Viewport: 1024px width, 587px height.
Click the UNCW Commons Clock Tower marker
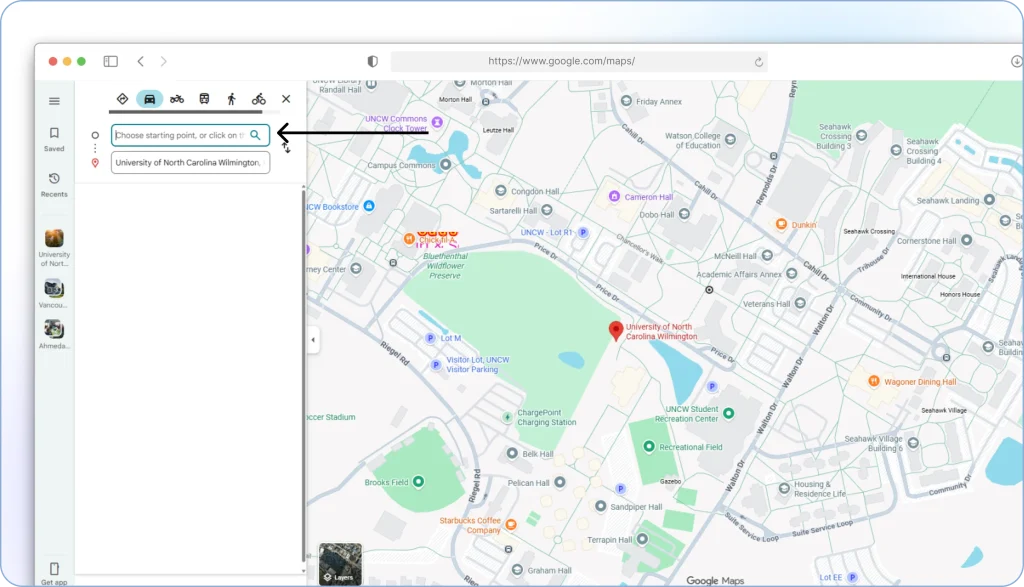click(438, 122)
